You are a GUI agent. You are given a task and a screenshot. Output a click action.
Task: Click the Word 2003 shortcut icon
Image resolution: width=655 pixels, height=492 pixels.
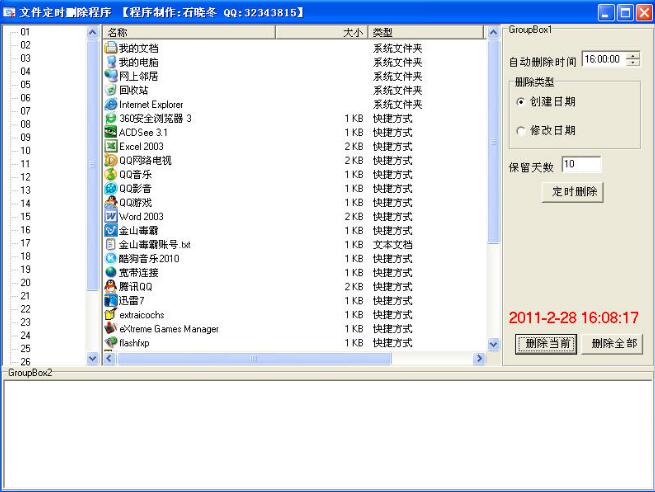tap(111, 216)
